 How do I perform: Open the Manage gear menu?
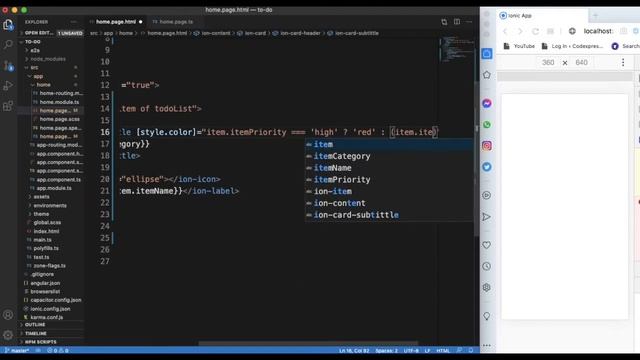click(x=8, y=335)
